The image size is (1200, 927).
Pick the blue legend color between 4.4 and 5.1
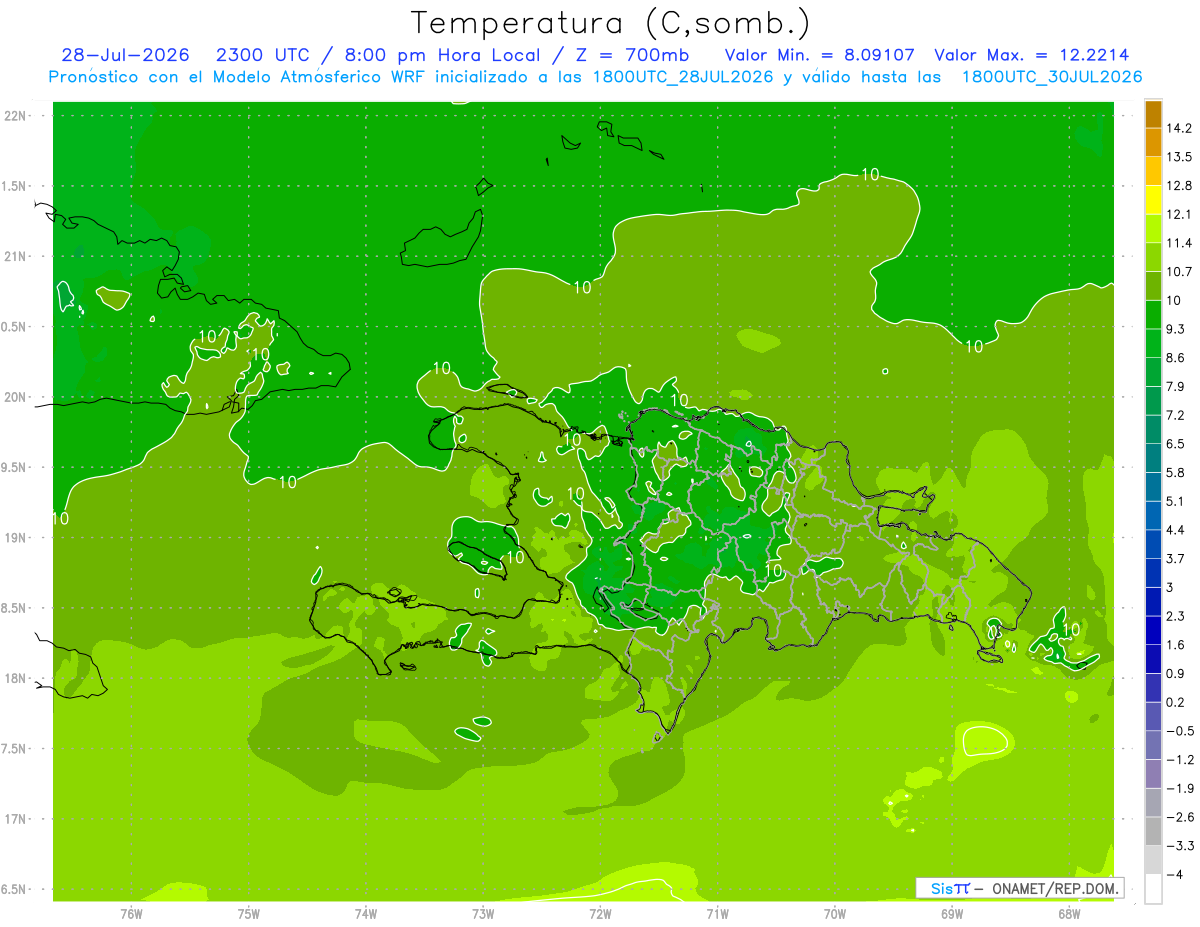pos(1153,516)
